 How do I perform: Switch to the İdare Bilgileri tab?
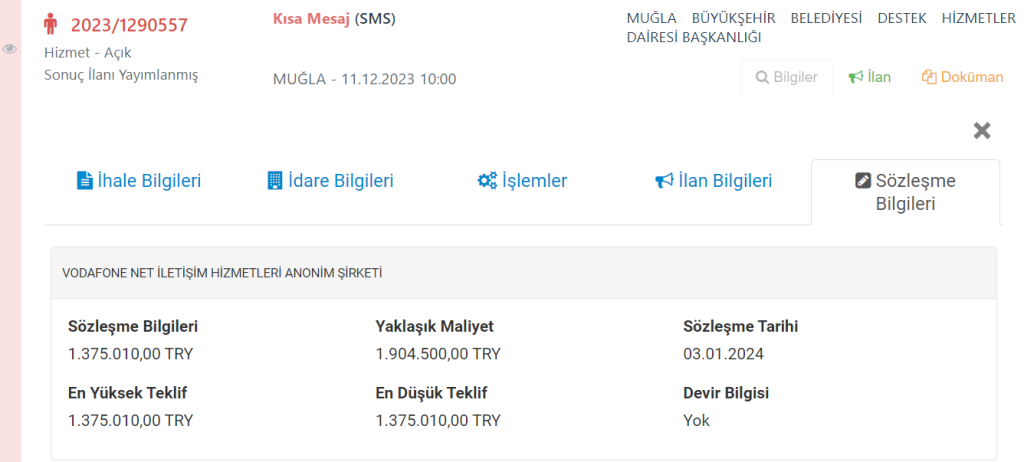pyautogui.click(x=331, y=181)
